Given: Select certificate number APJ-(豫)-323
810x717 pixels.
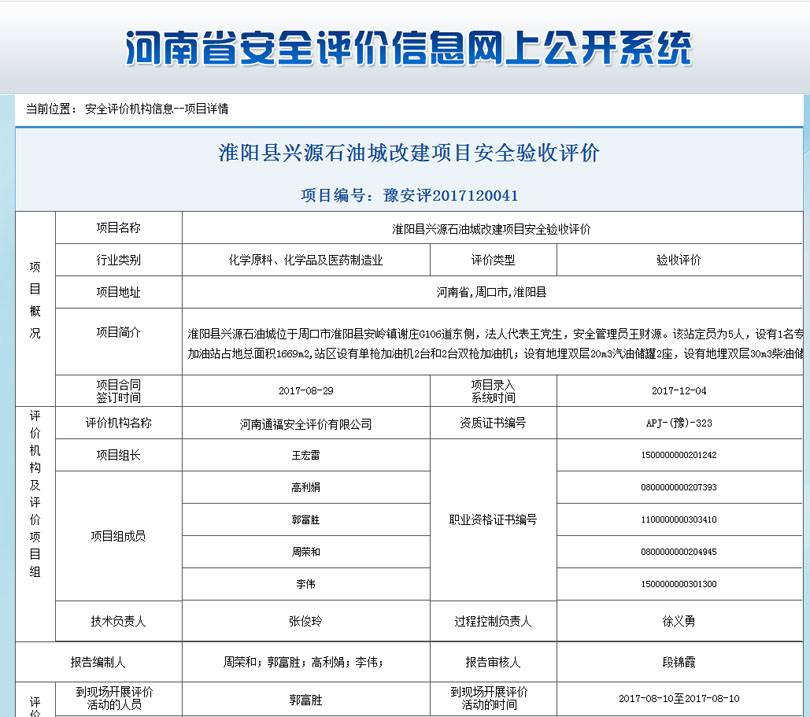Looking at the screenshot, I should pos(679,423).
